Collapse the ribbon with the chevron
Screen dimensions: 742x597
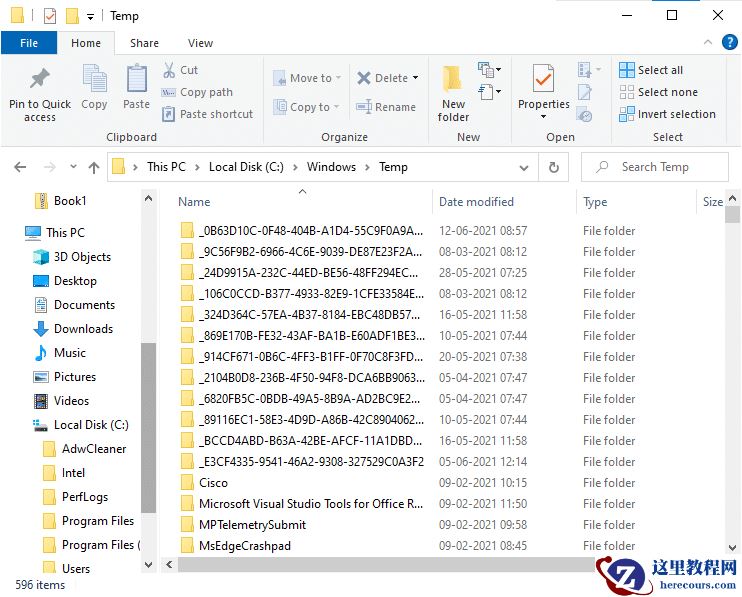point(708,42)
